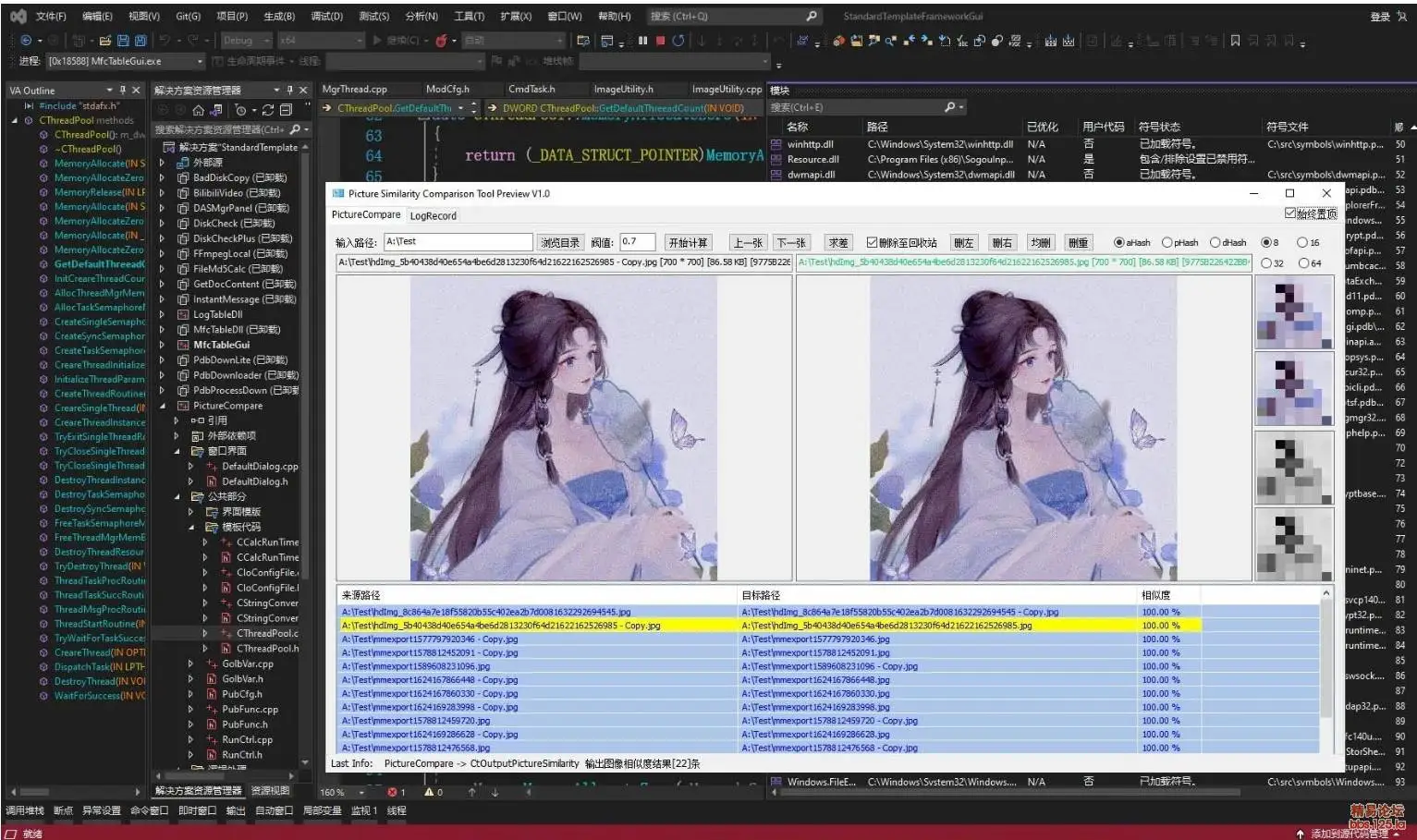
Task: Switch to the MgrThread.cpp editor tab
Action: [354, 89]
